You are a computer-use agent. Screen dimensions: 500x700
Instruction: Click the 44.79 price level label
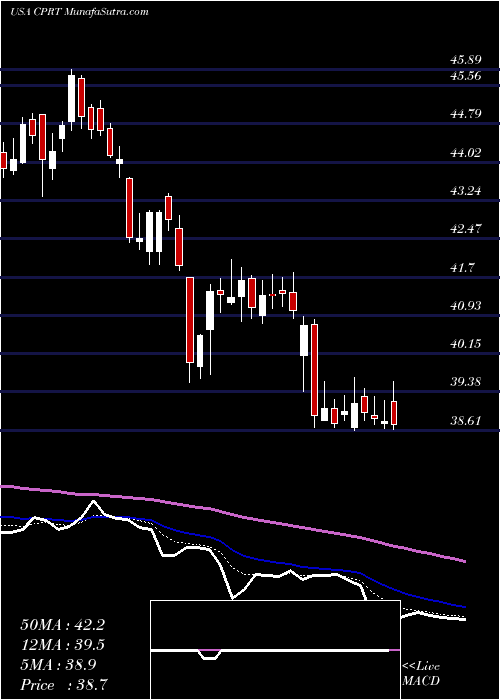pos(465,114)
